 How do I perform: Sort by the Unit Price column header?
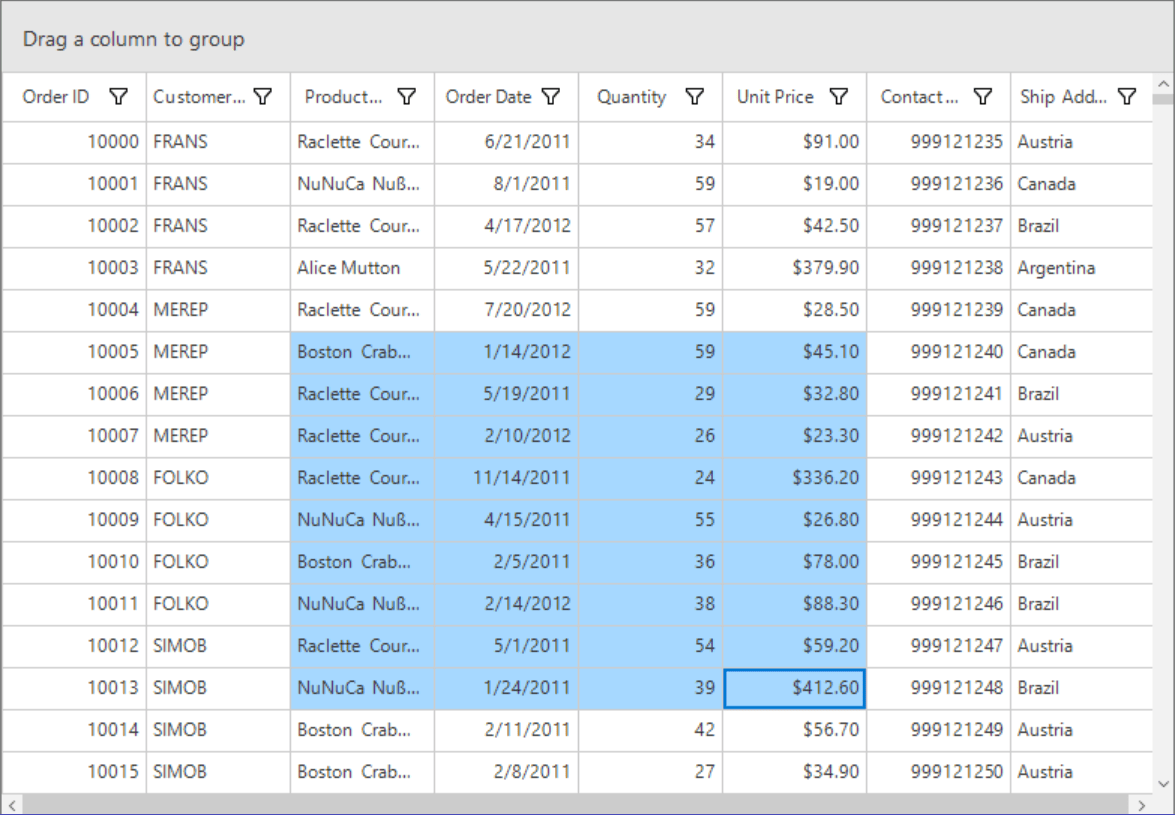tap(775, 96)
